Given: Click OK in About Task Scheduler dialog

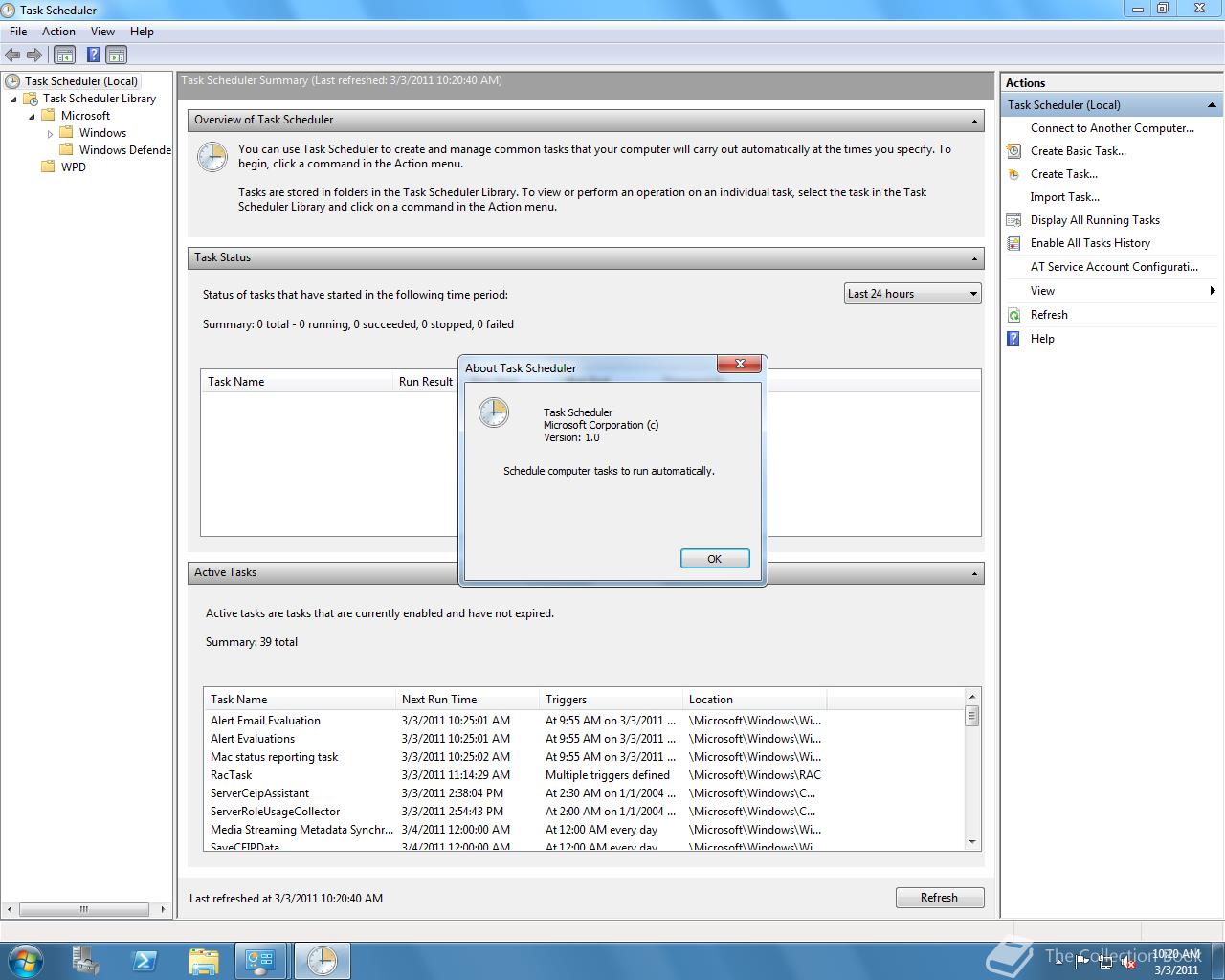Looking at the screenshot, I should [x=715, y=559].
